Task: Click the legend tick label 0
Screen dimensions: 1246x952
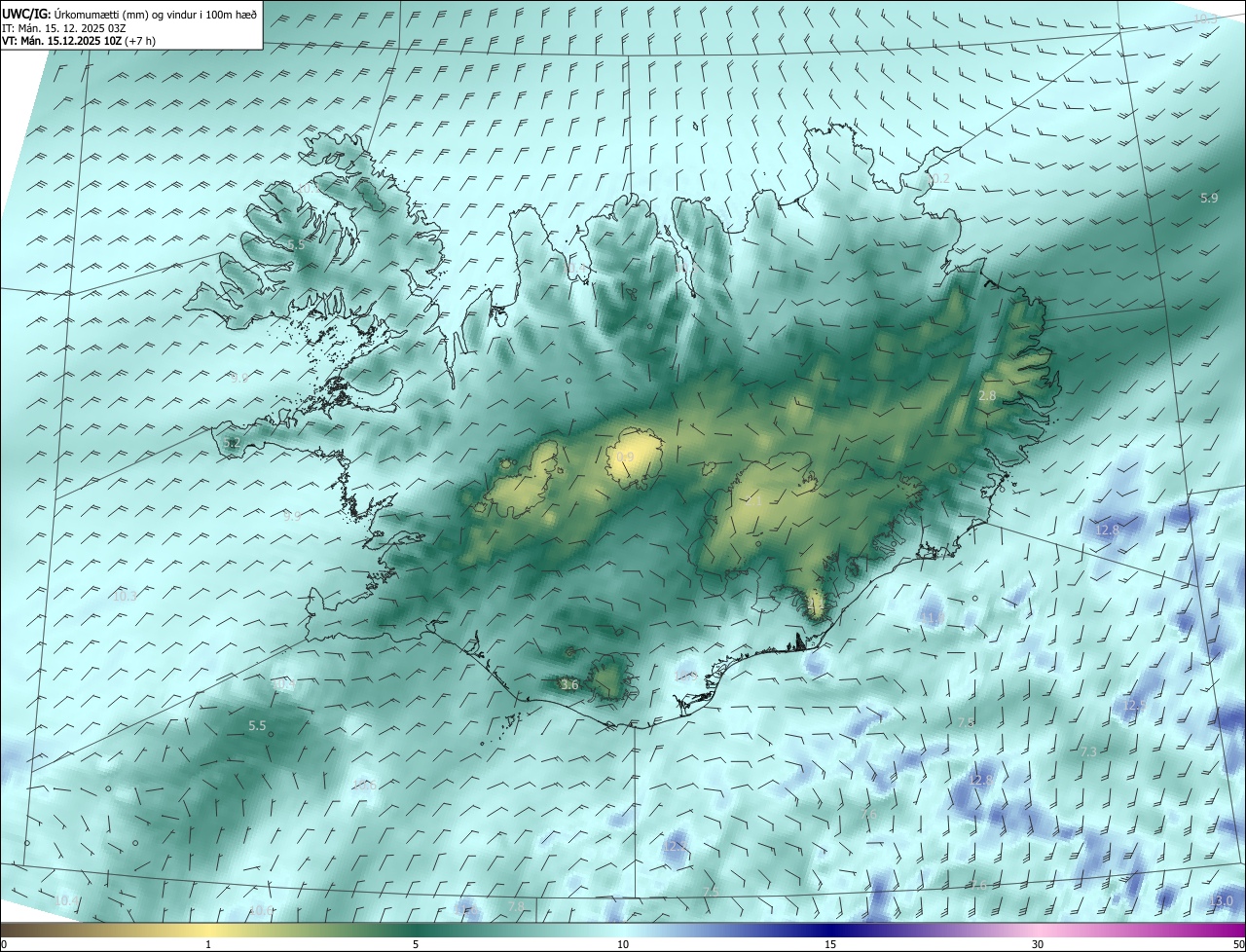Action: [x=4, y=944]
